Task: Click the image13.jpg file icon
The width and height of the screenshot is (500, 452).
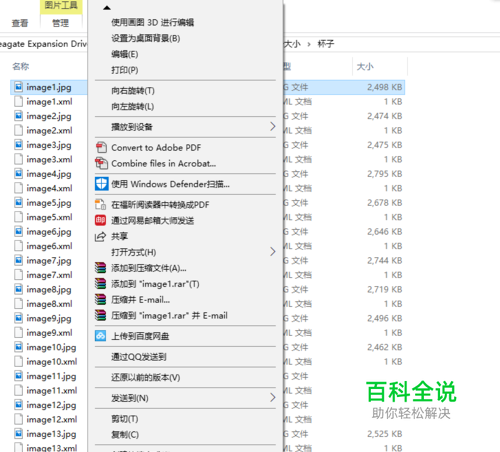Action: [x=19, y=434]
